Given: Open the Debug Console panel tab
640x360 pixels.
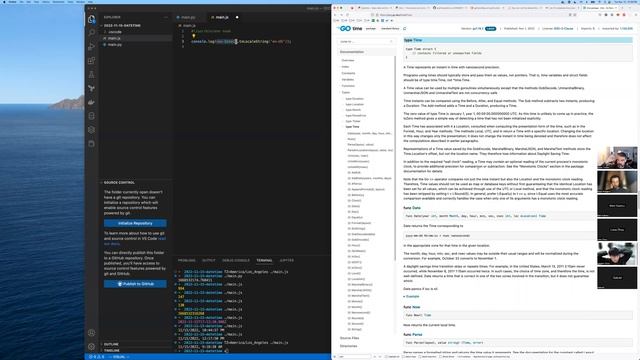Looking at the screenshot, I should [236, 260].
